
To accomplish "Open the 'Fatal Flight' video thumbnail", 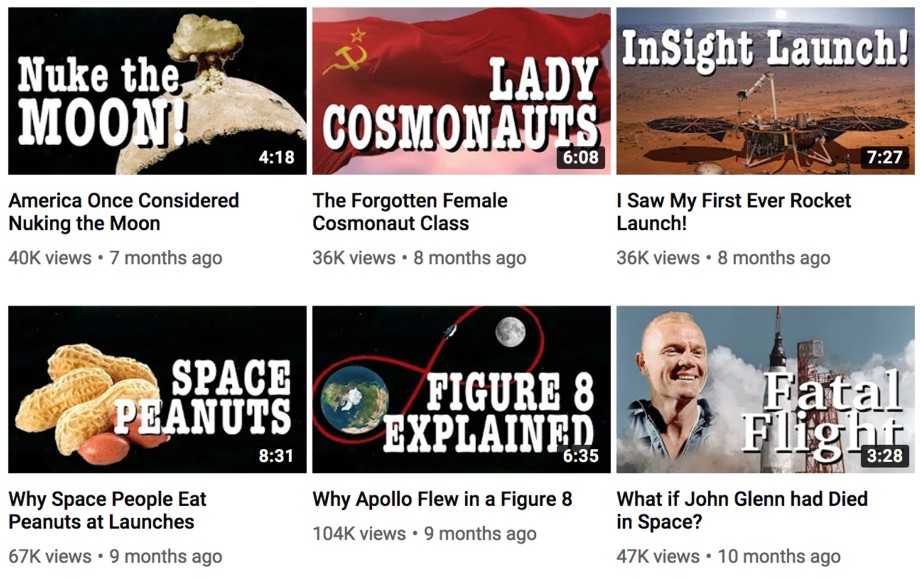I will 765,389.
